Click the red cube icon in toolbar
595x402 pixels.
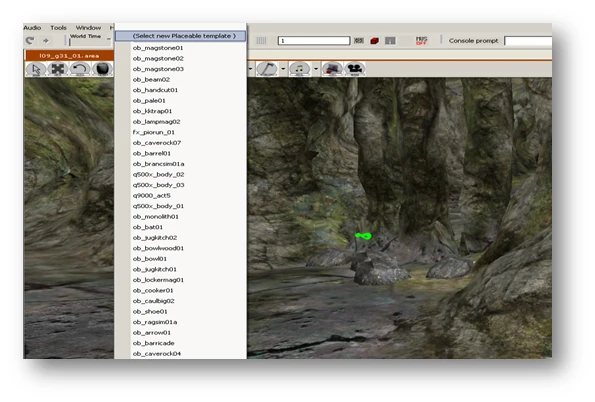point(375,41)
